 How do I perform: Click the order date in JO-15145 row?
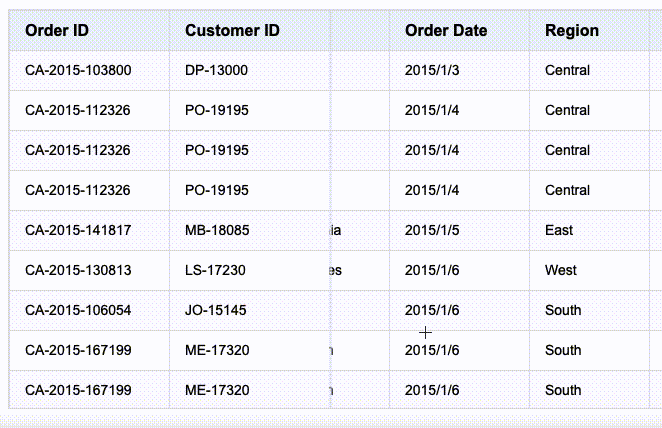point(432,310)
